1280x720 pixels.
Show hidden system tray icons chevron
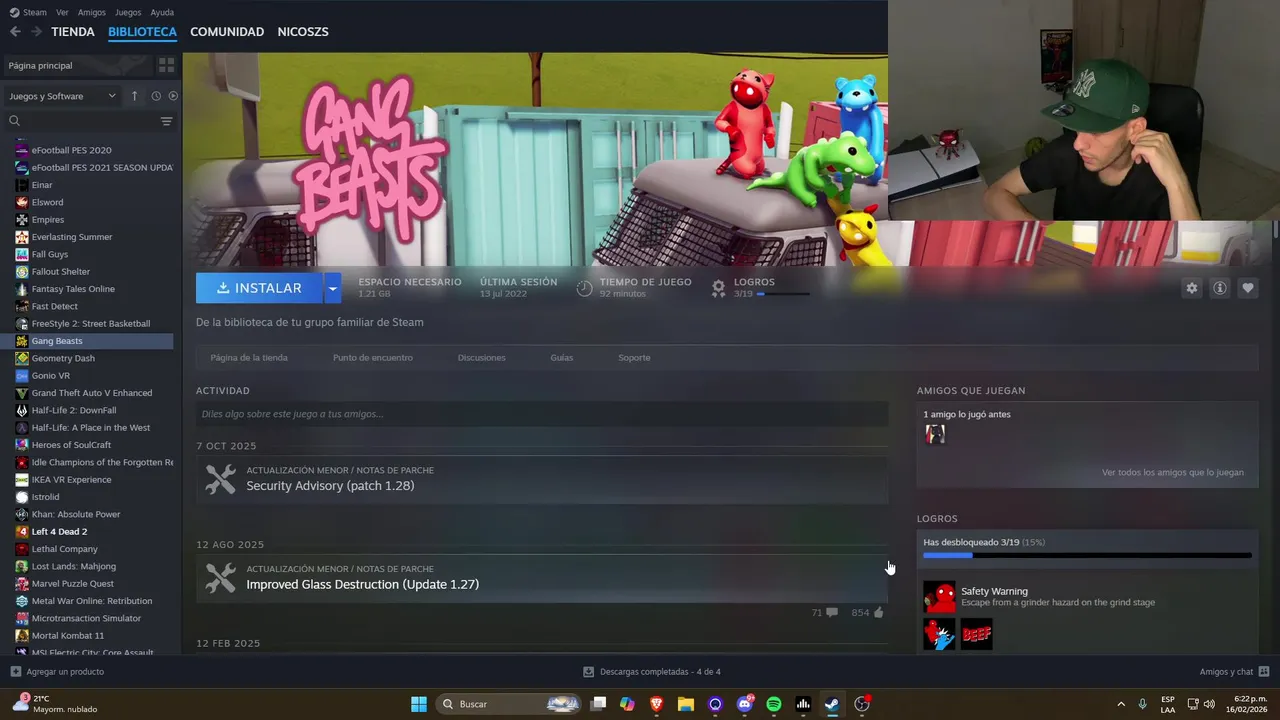1121,704
